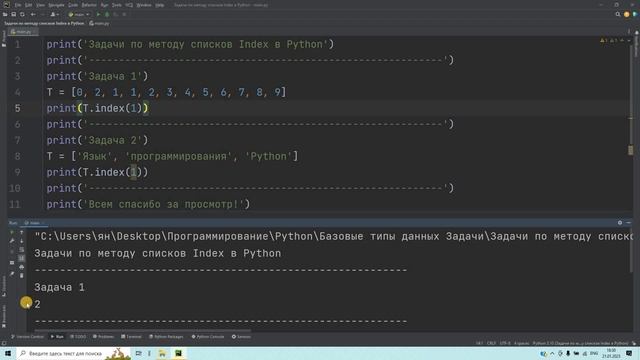Screen dimensions: 640x360
Task: Open the Python Packages tool window
Action: 167,337
